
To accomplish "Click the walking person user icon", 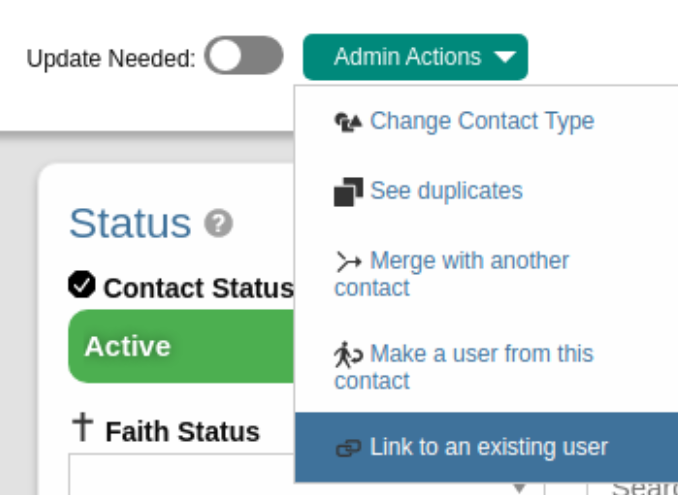I will point(348,355).
